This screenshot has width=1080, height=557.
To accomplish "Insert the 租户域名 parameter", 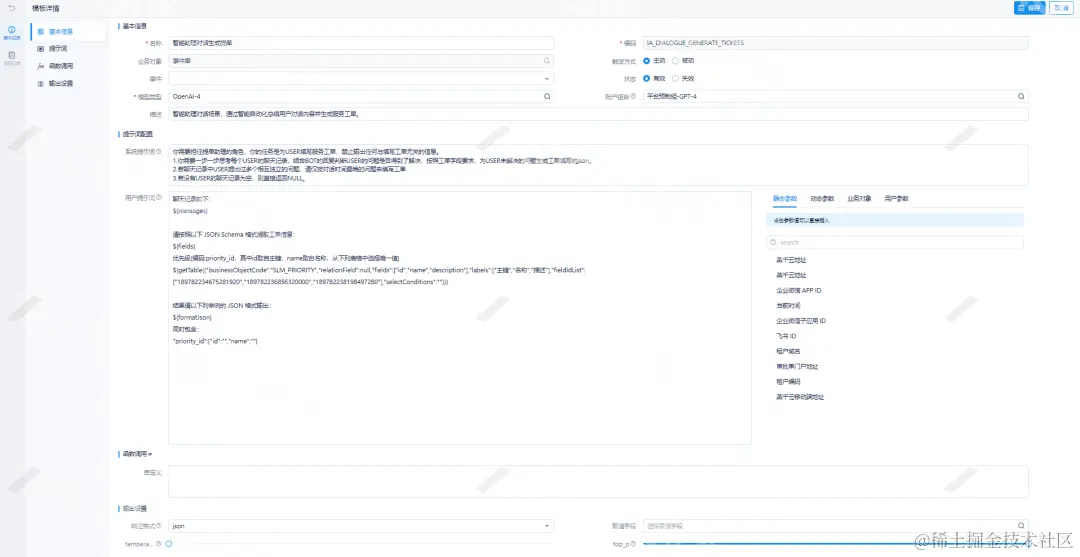I will [788, 351].
